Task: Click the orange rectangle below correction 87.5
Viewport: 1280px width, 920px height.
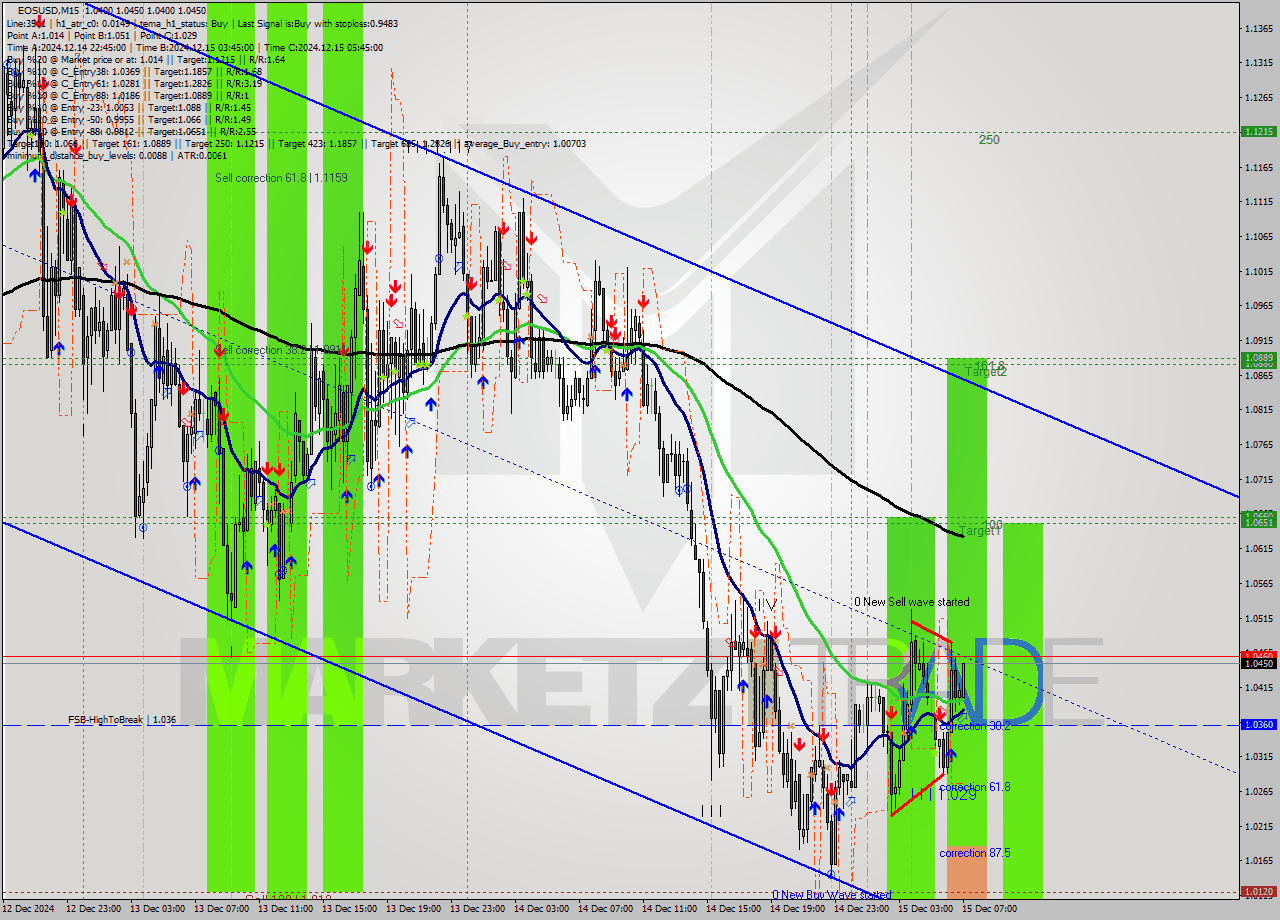Action: [966, 871]
